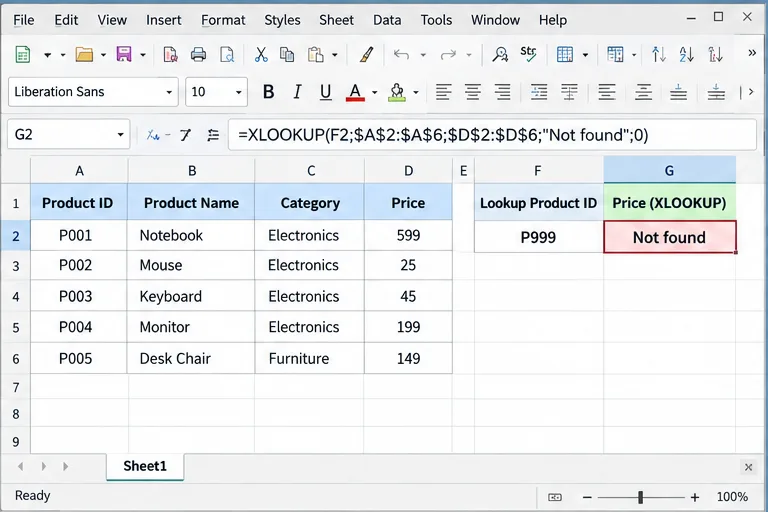Align text left
The width and height of the screenshot is (768, 512).
point(443,92)
